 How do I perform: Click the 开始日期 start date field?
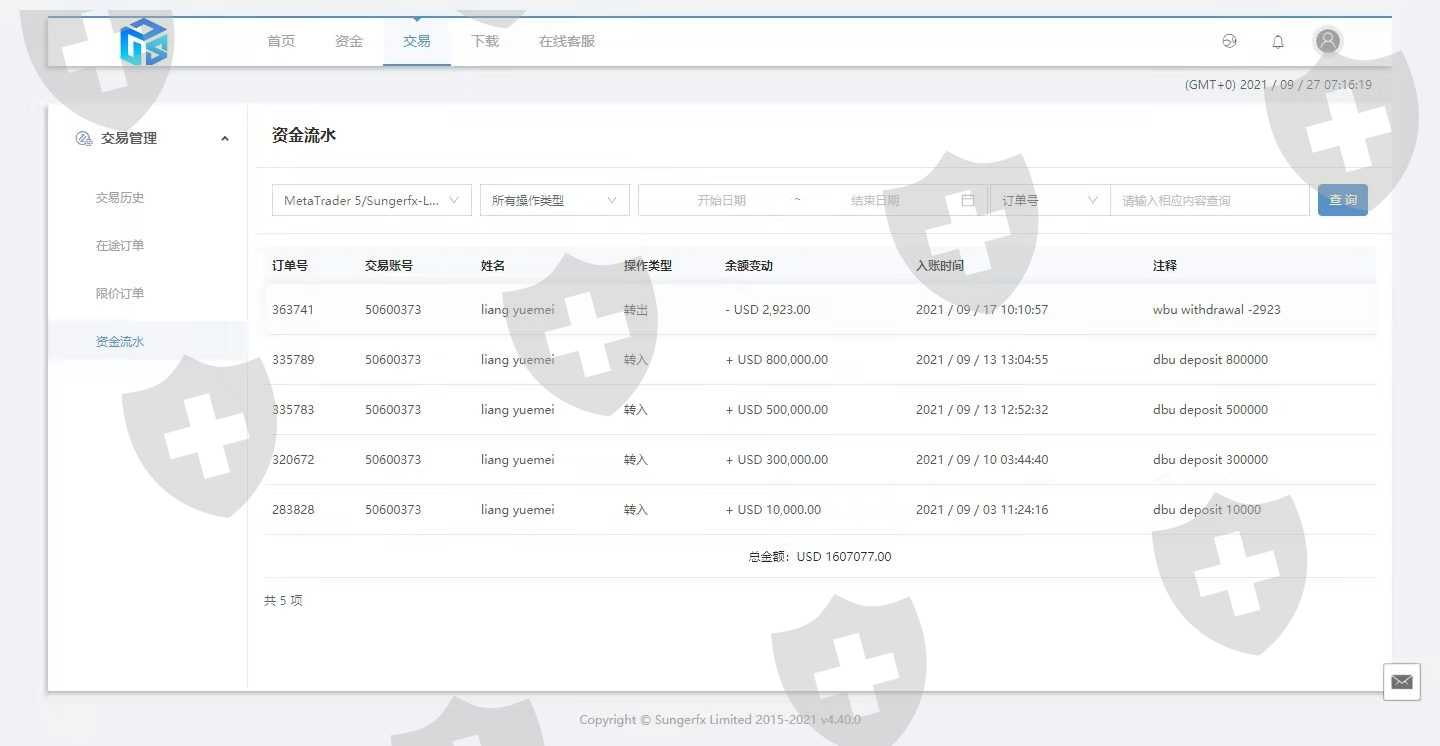(721, 200)
